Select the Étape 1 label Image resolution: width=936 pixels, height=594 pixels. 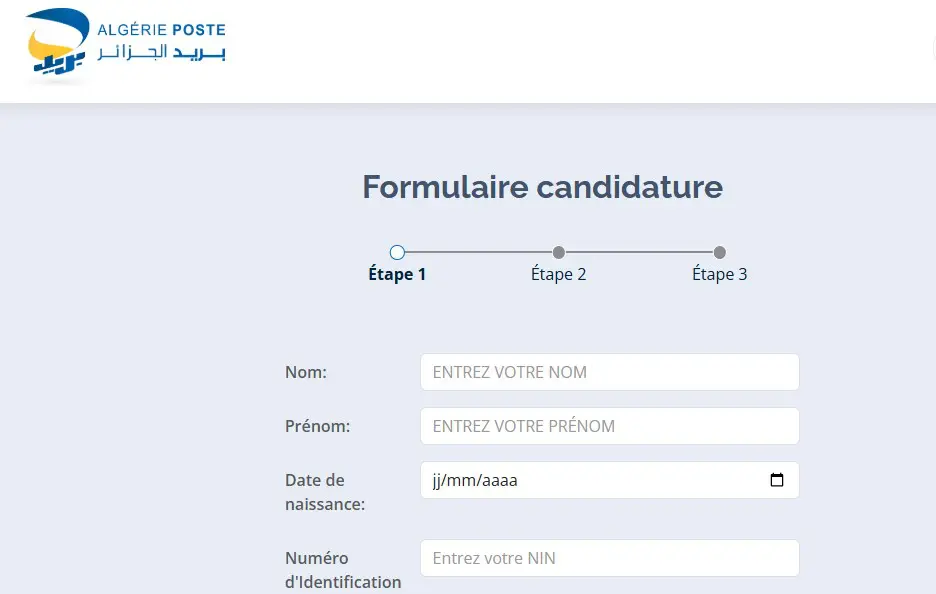(x=397, y=274)
